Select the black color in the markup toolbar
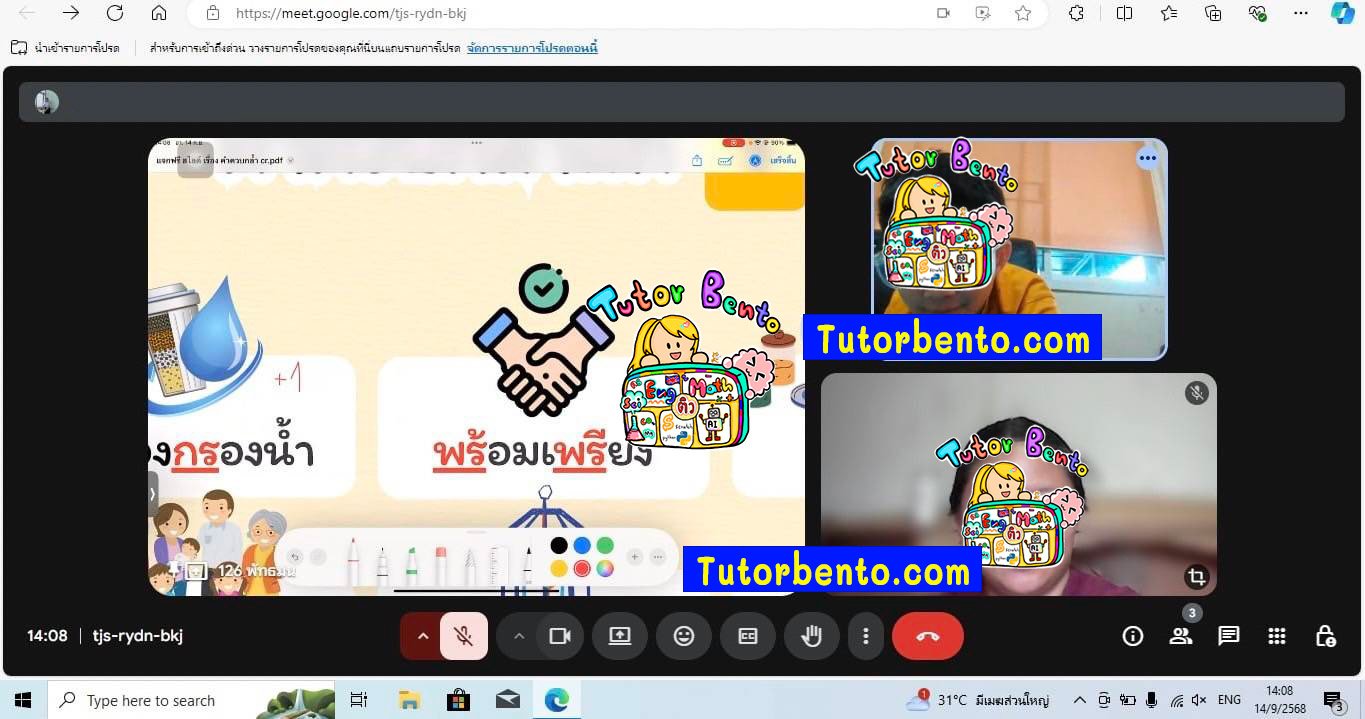 [x=559, y=545]
